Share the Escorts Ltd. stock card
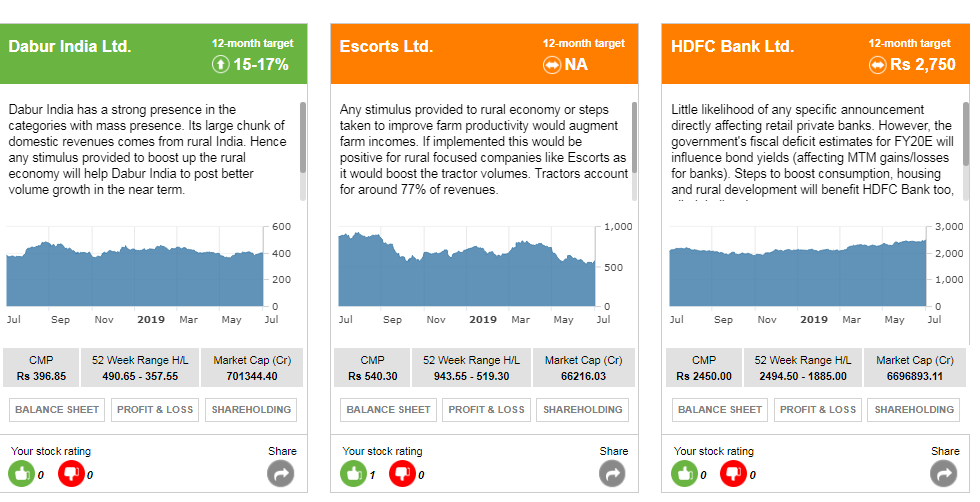 click(612, 473)
